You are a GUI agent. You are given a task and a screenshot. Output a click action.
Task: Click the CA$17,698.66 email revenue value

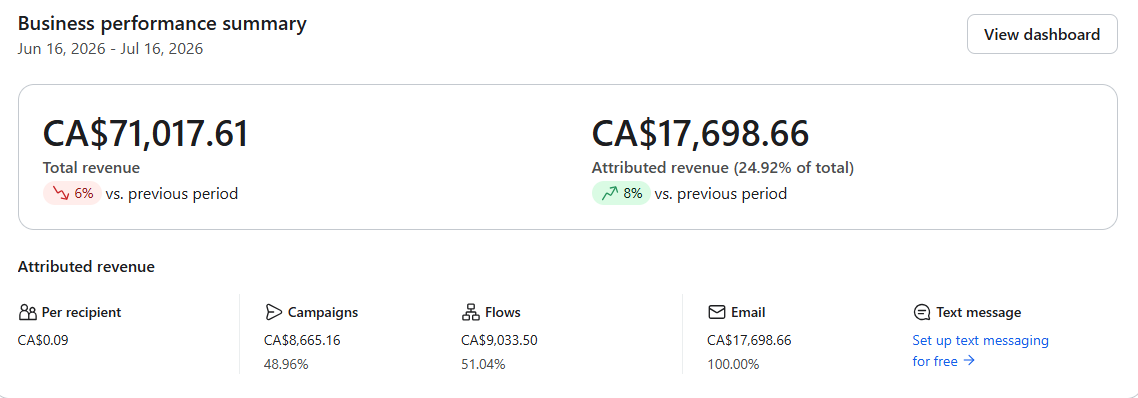click(x=749, y=340)
